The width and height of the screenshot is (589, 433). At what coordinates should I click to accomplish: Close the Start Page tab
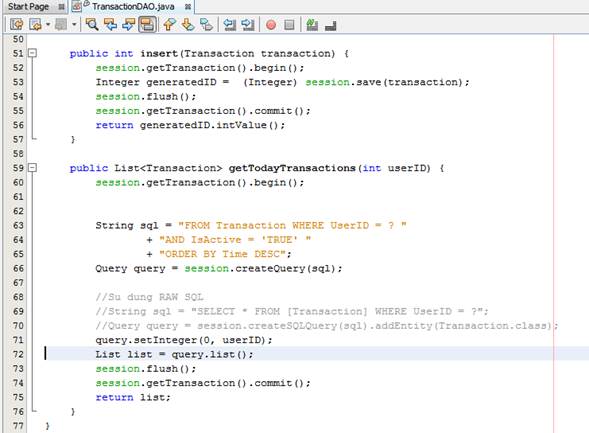62,7
